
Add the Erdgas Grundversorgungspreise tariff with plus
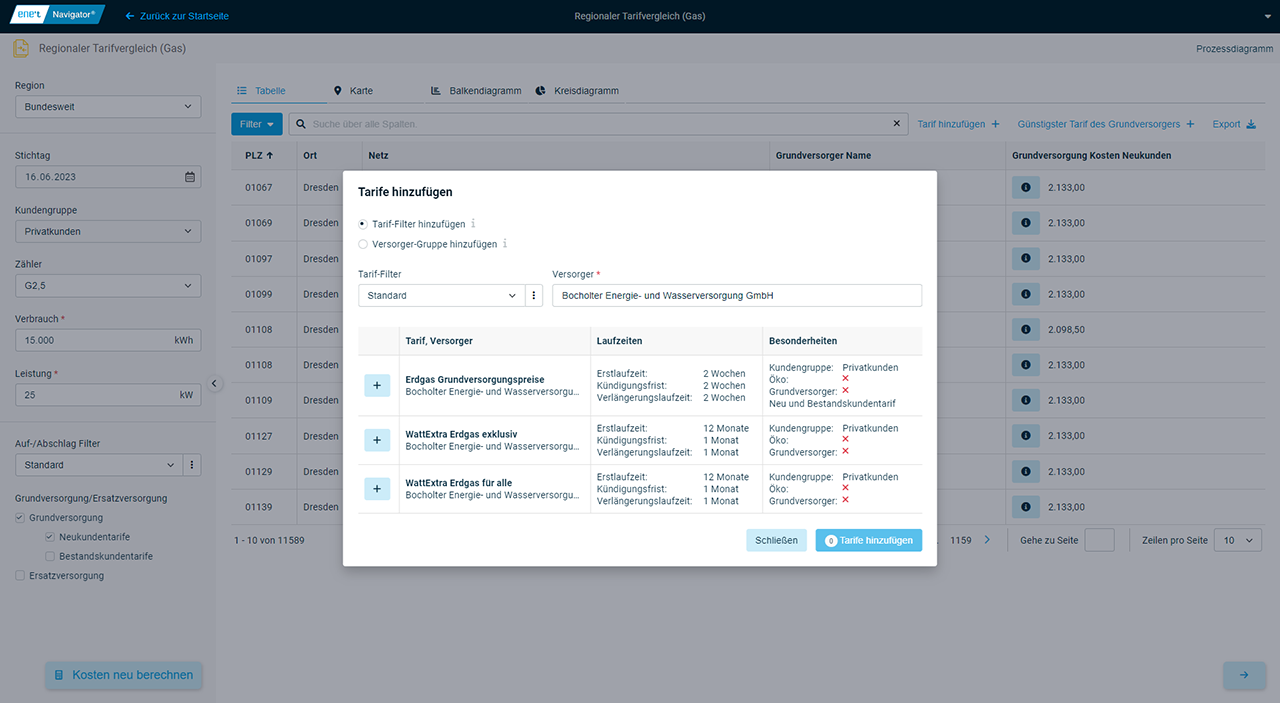(377, 385)
